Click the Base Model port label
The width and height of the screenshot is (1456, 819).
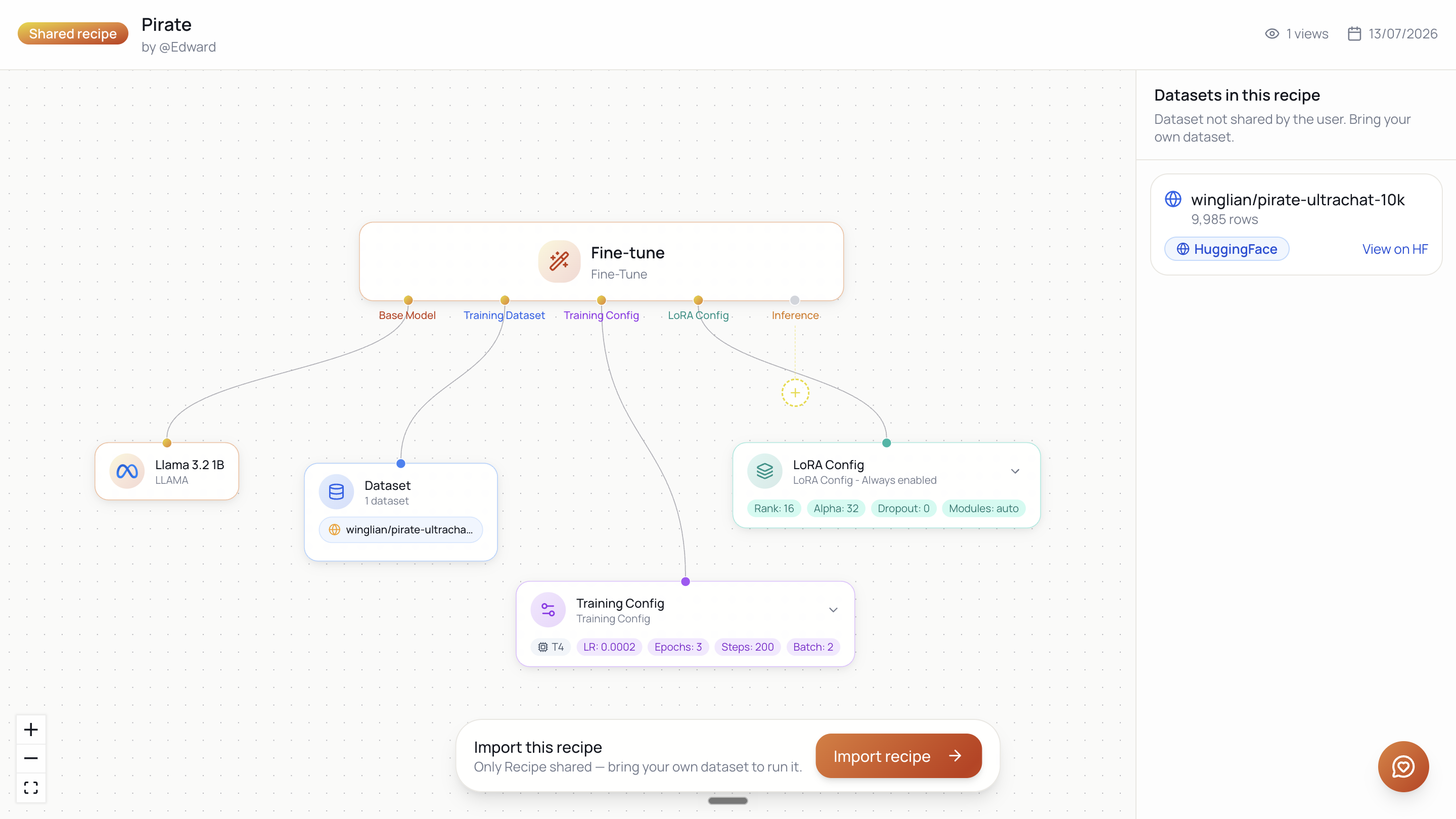pyautogui.click(x=407, y=315)
